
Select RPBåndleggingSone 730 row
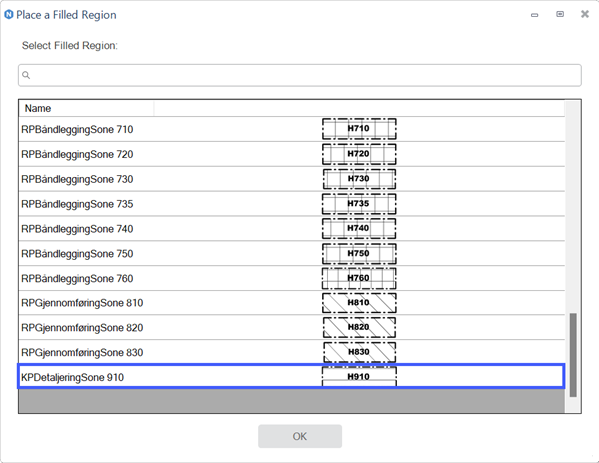click(x=291, y=179)
